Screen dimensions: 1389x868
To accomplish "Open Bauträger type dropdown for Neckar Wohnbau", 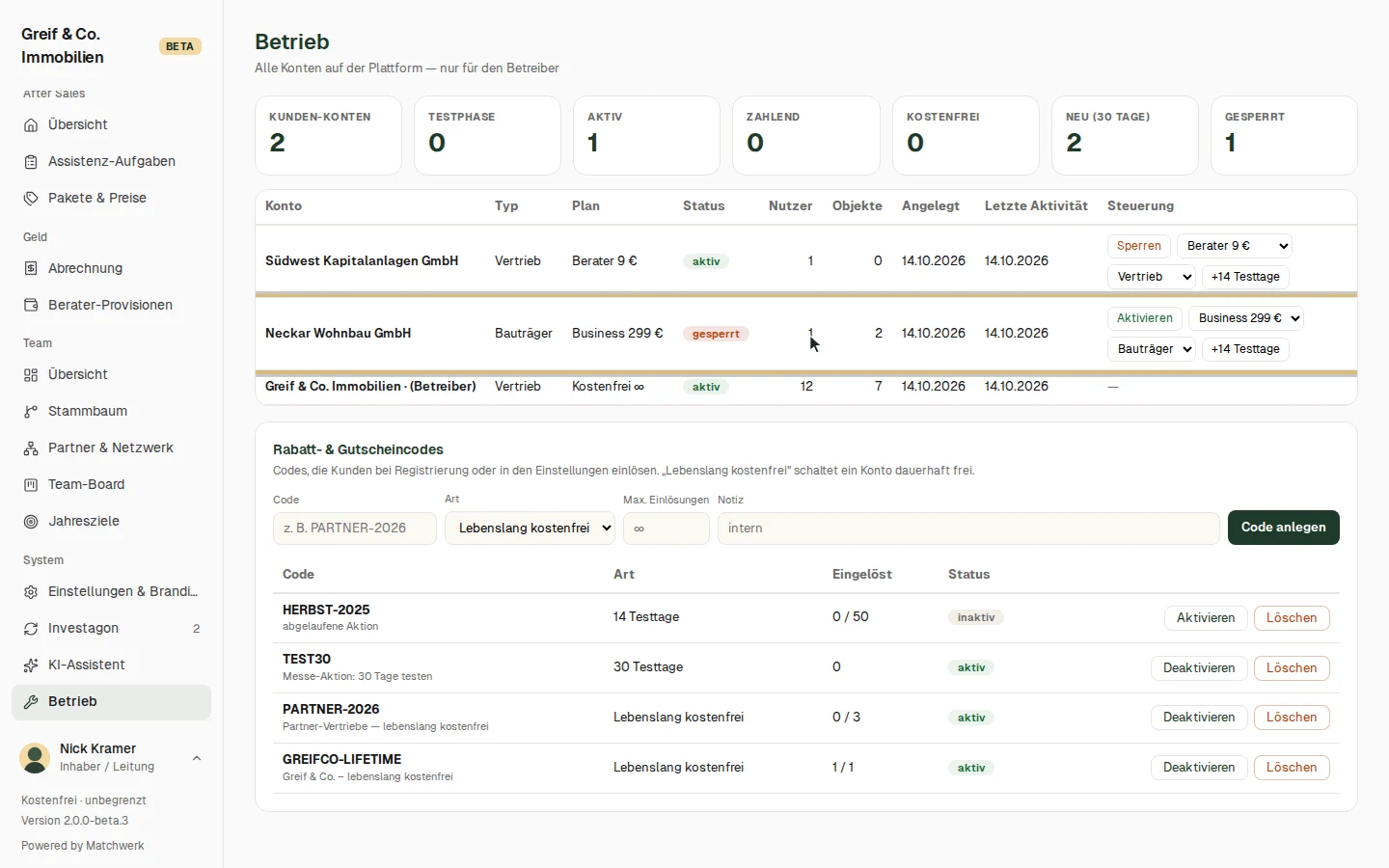I will pos(1152,349).
